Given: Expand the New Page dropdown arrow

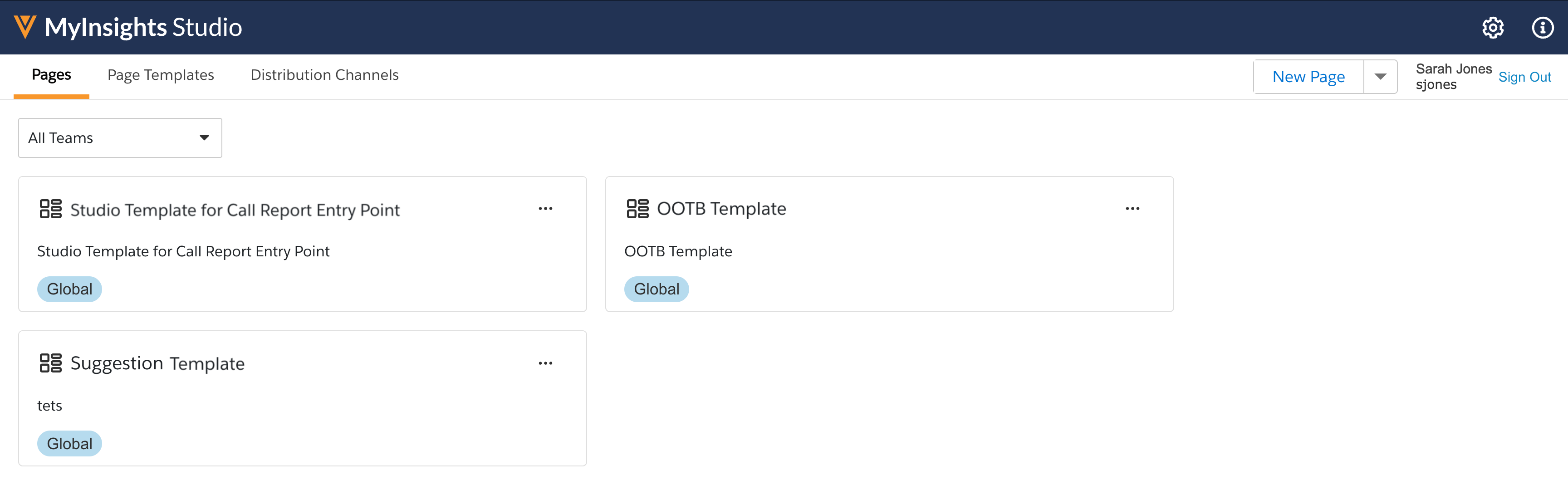Looking at the screenshot, I should click(1380, 77).
